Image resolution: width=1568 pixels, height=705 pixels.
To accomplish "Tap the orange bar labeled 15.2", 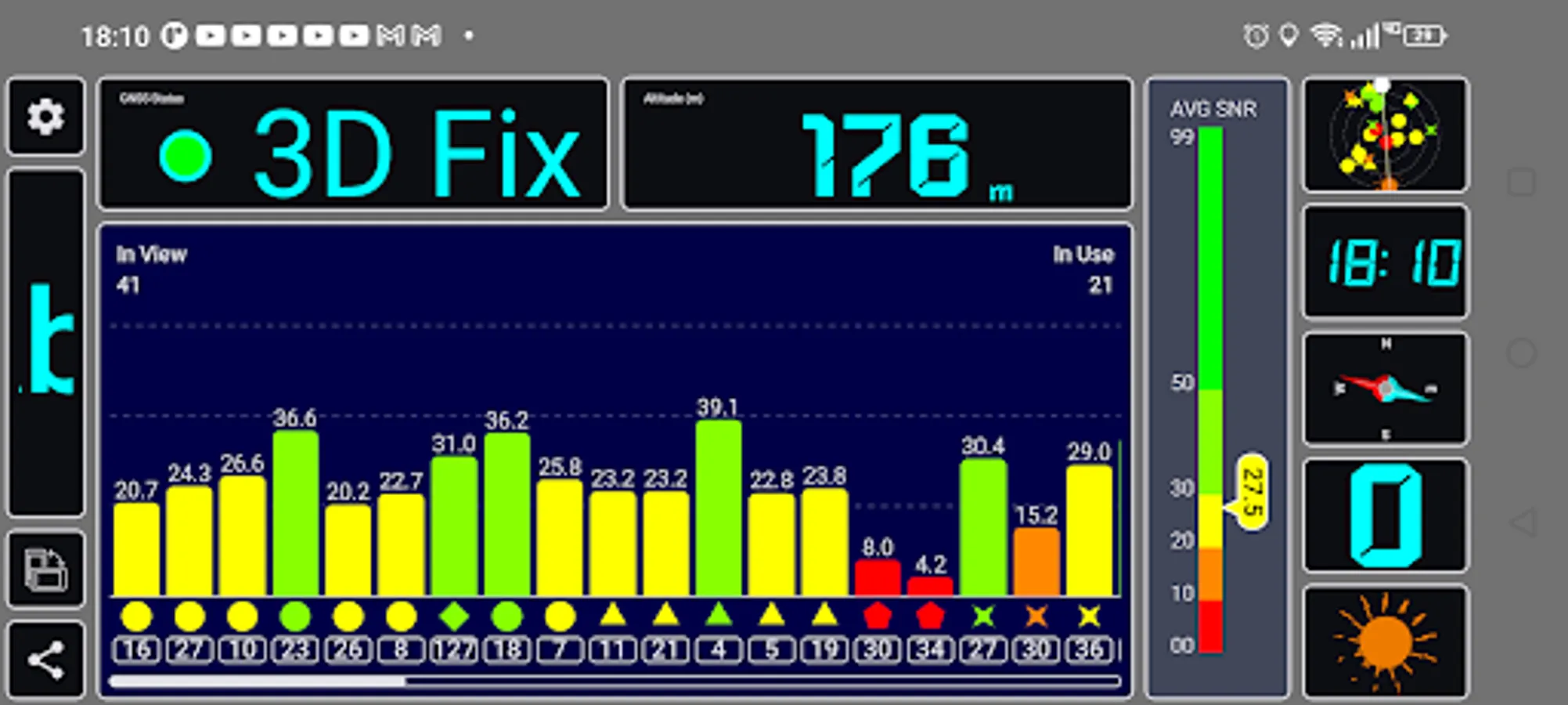I will 1036,562.
